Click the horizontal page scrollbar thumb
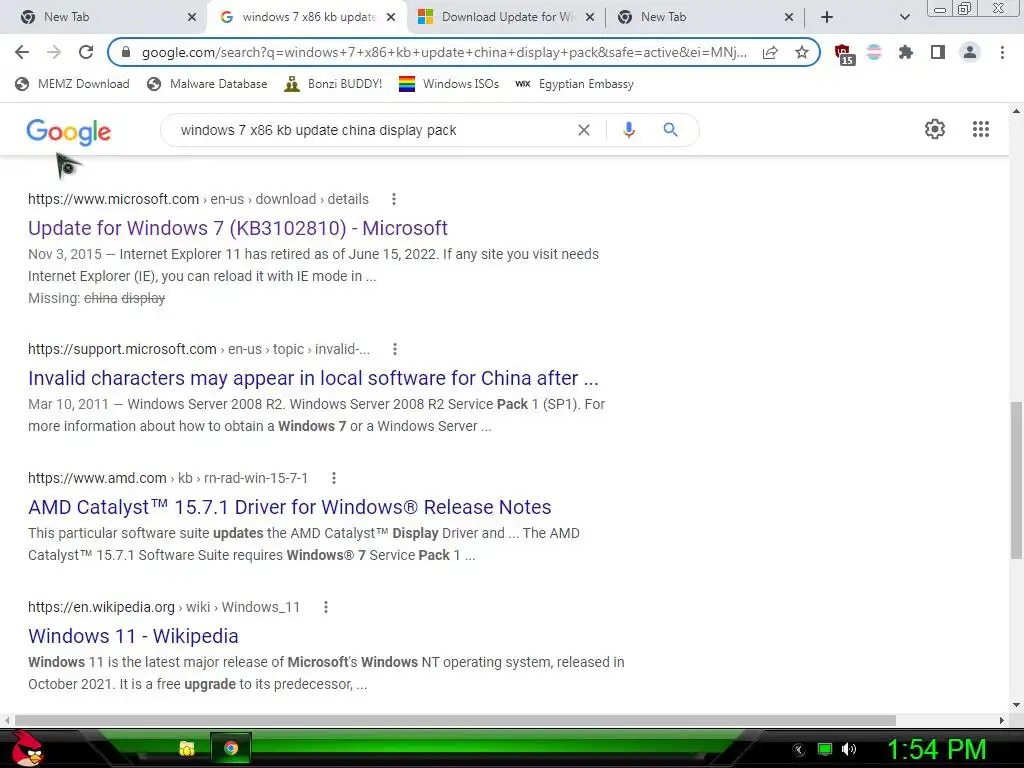1024x768 pixels. pos(455,720)
